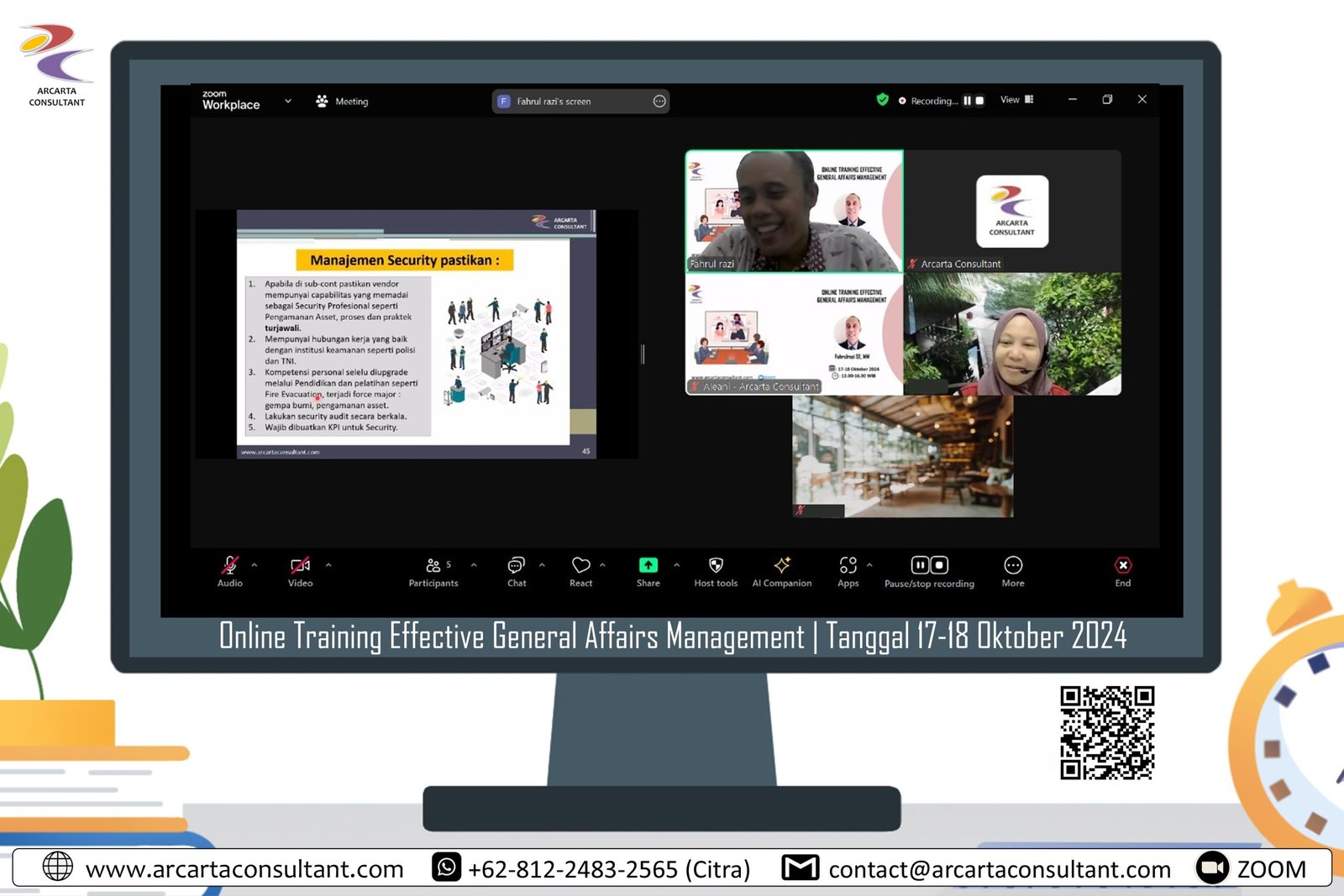
Task: Open the Zoom Workplace dropdown chevron
Action: pos(288,101)
